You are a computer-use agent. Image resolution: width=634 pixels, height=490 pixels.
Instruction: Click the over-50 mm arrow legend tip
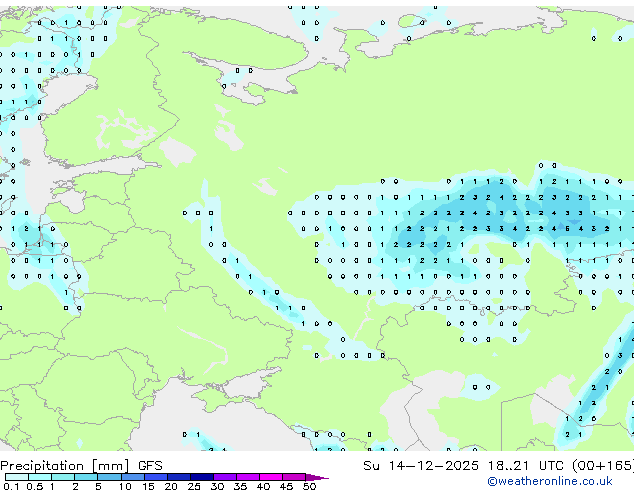click(317, 477)
